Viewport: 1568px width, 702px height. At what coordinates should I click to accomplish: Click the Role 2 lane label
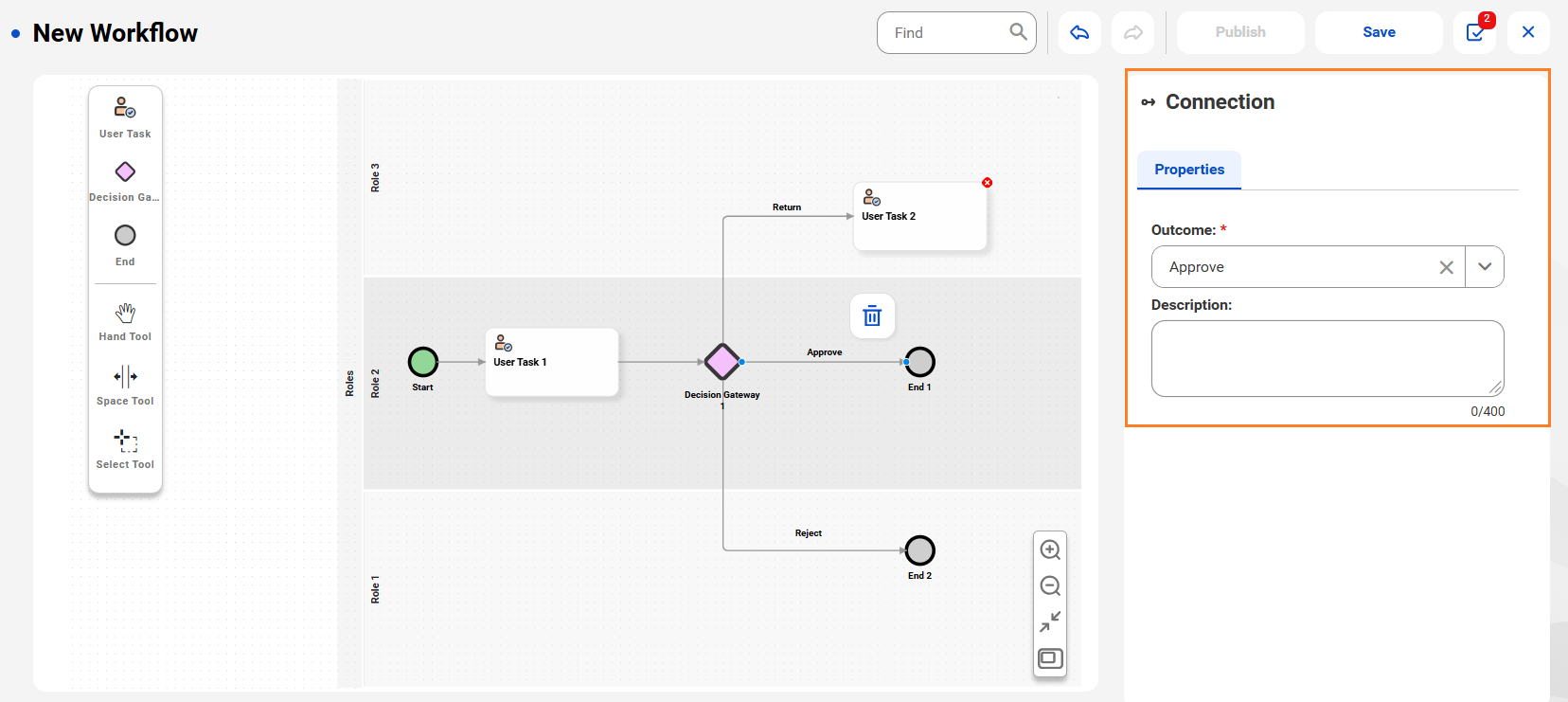point(375,383)
